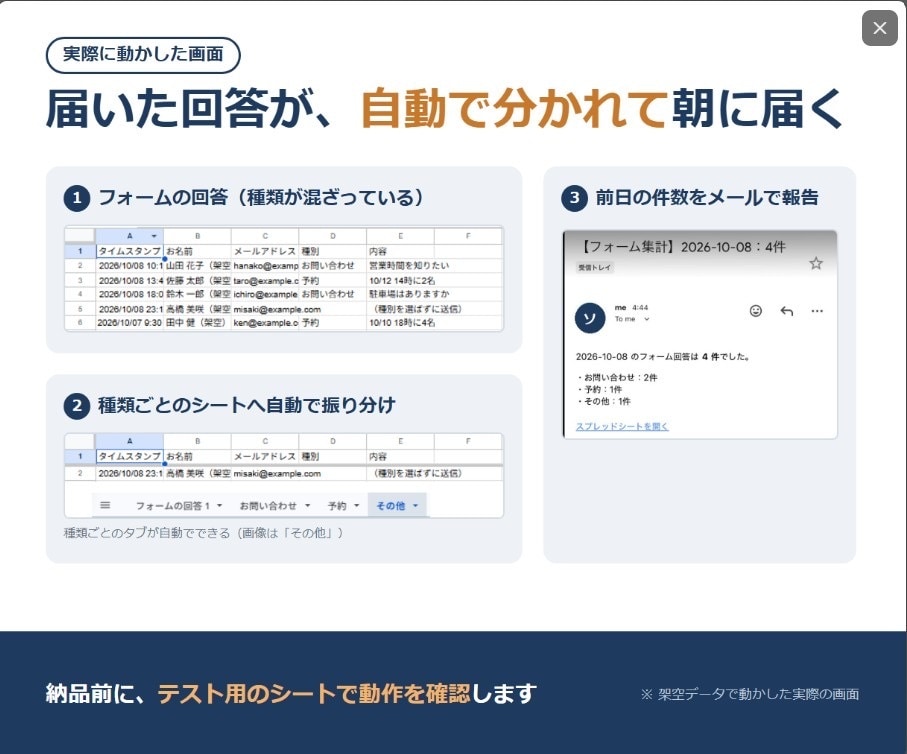Add an emoji reaction to the email

point(755,311)
